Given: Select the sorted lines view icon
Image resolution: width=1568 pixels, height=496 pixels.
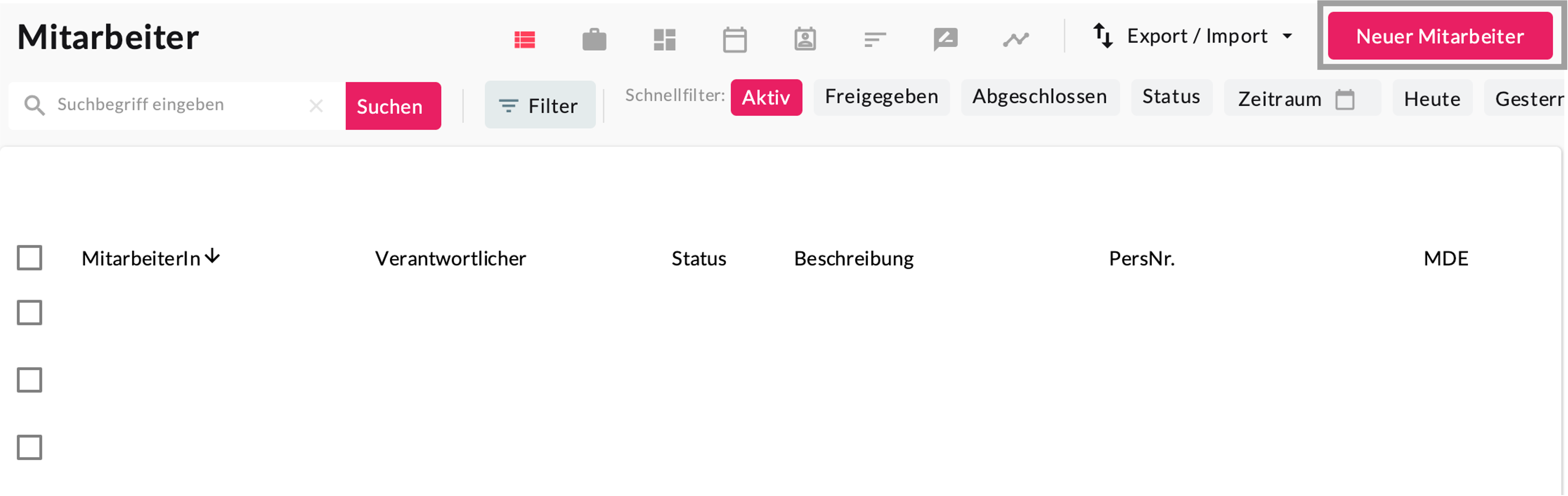Looking at the screenshot, I should coord(875,40).
